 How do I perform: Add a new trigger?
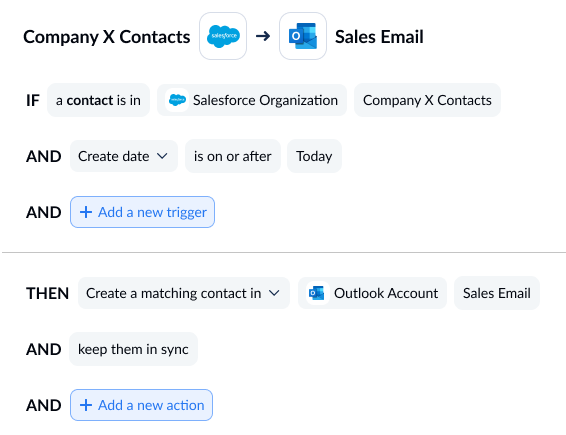(x=142, y=212)
